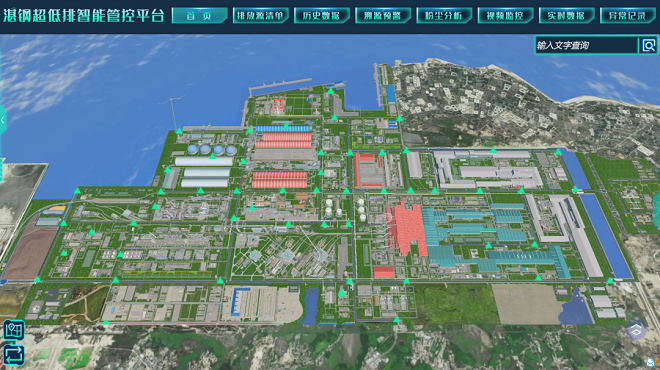Open the 排放源清单 tab
Screen dimensions: 660x370
[x=261, y=16]
